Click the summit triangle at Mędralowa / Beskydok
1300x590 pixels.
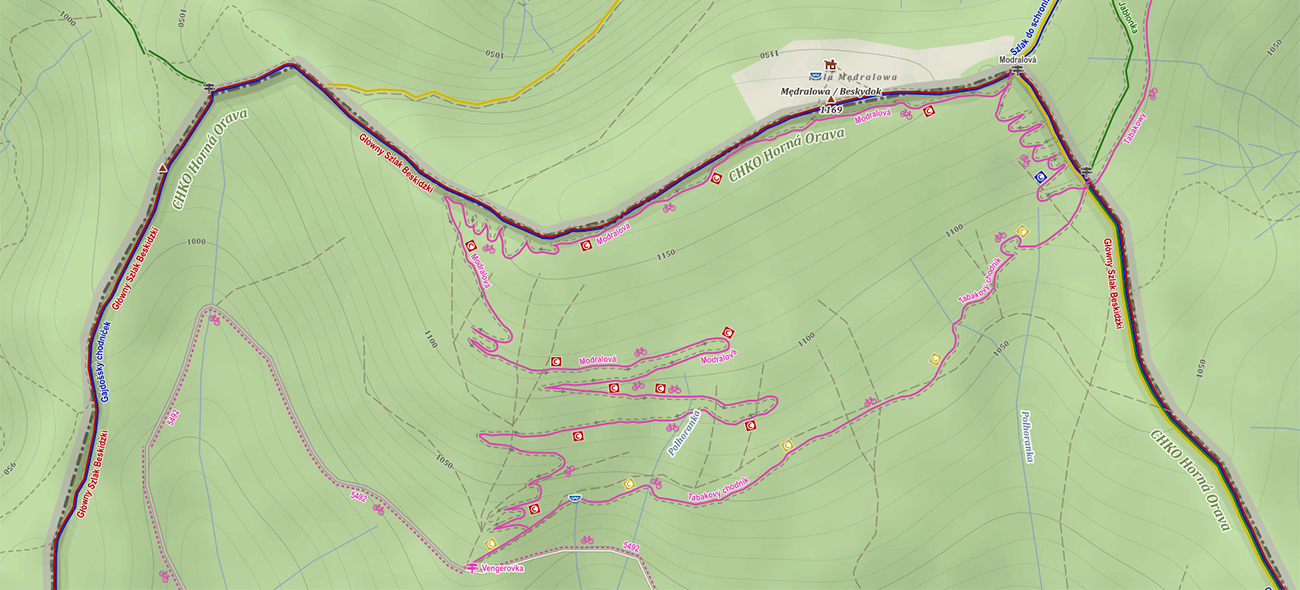pos(829,100)
